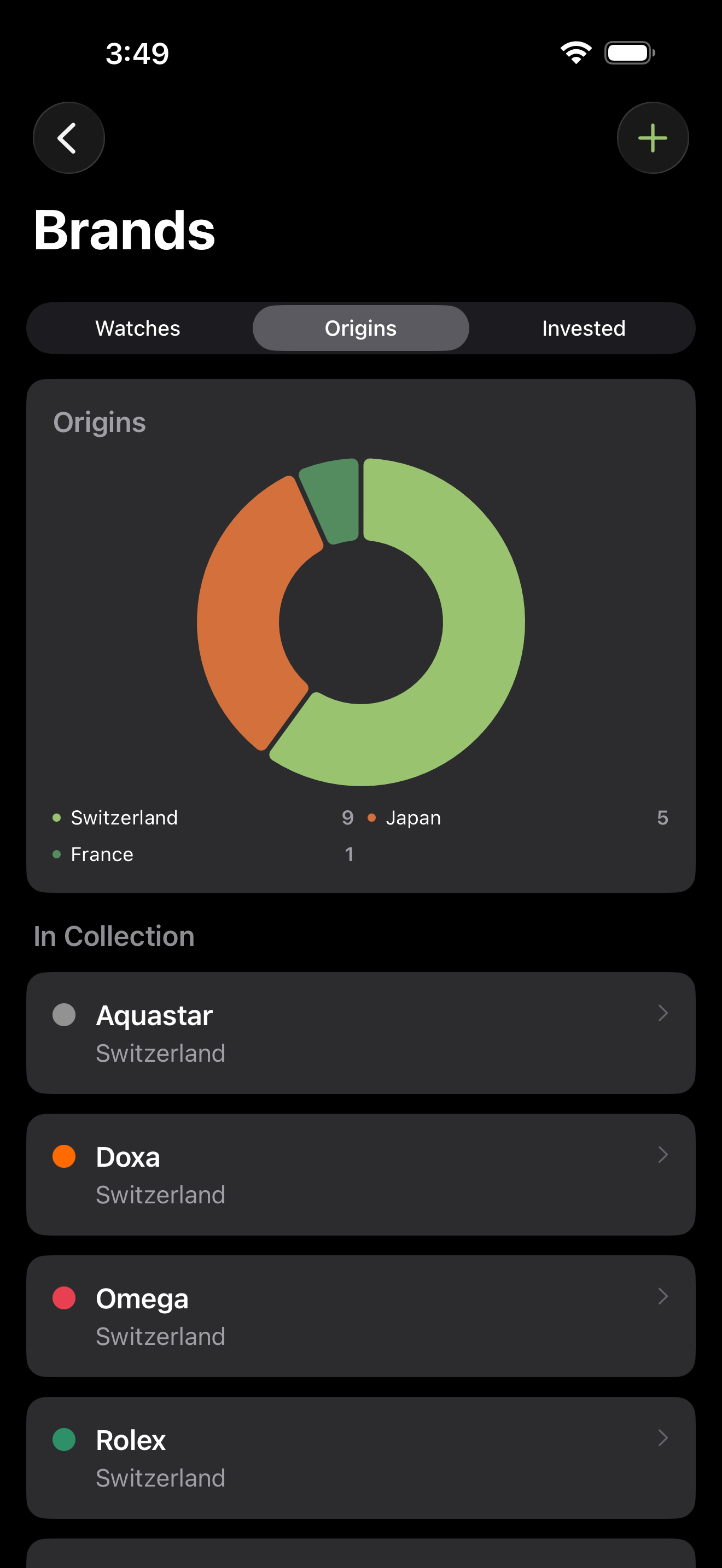The height and width of the screenshot is (1568, 722).
Task: Select the Origins segment
Action: tap(360, 328)
